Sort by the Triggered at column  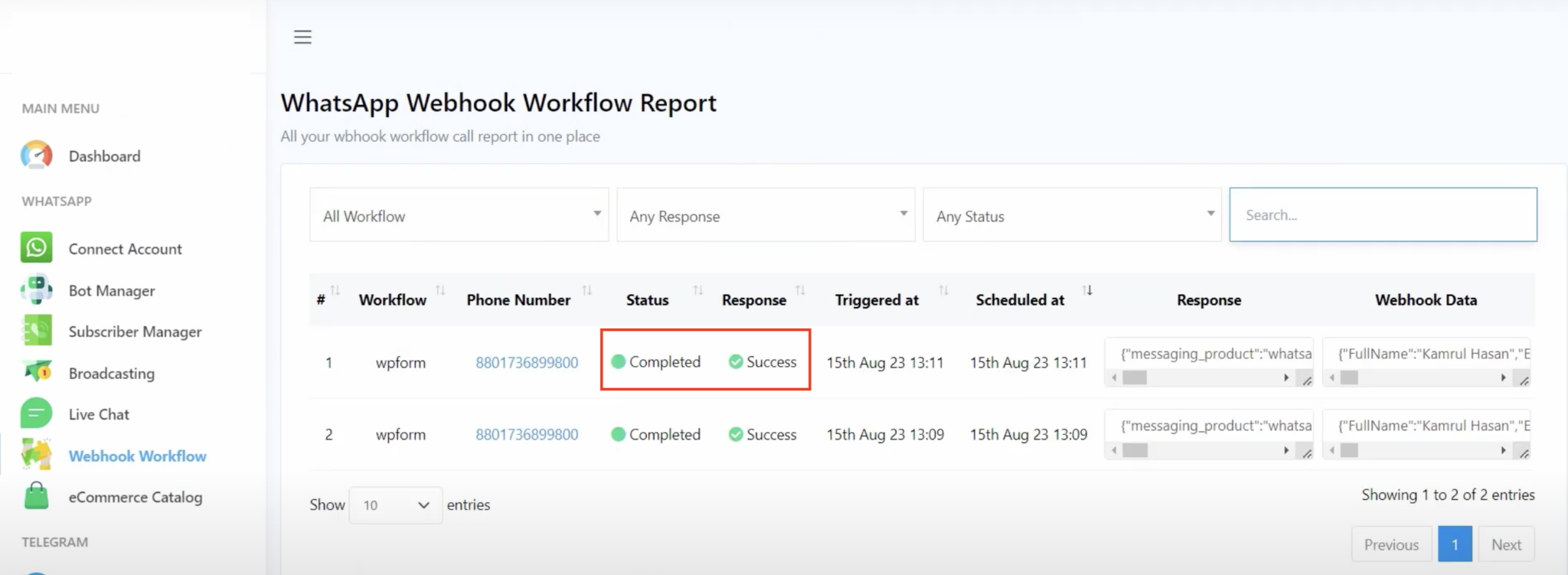pyautogui.click(x=943, y=291)
